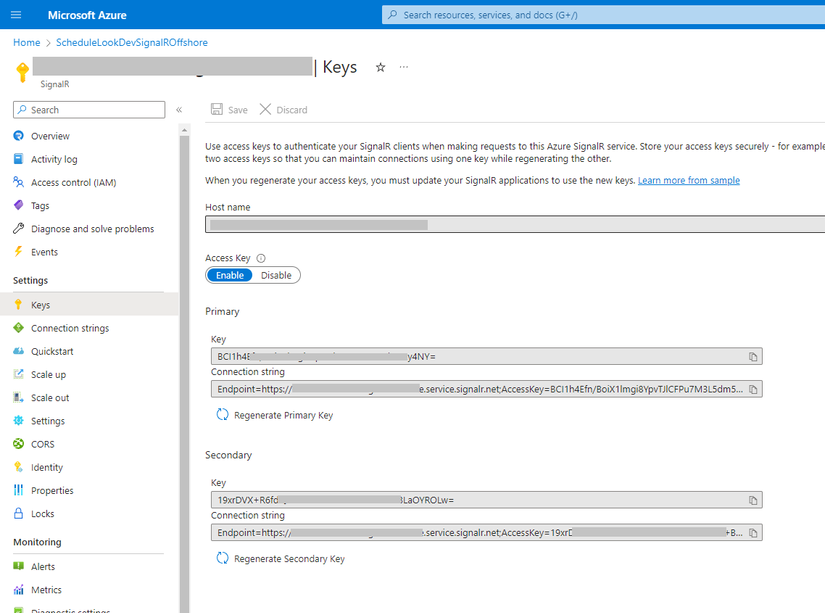
Task: Click the Metrics chart icon
Action: tap(18, 589)
